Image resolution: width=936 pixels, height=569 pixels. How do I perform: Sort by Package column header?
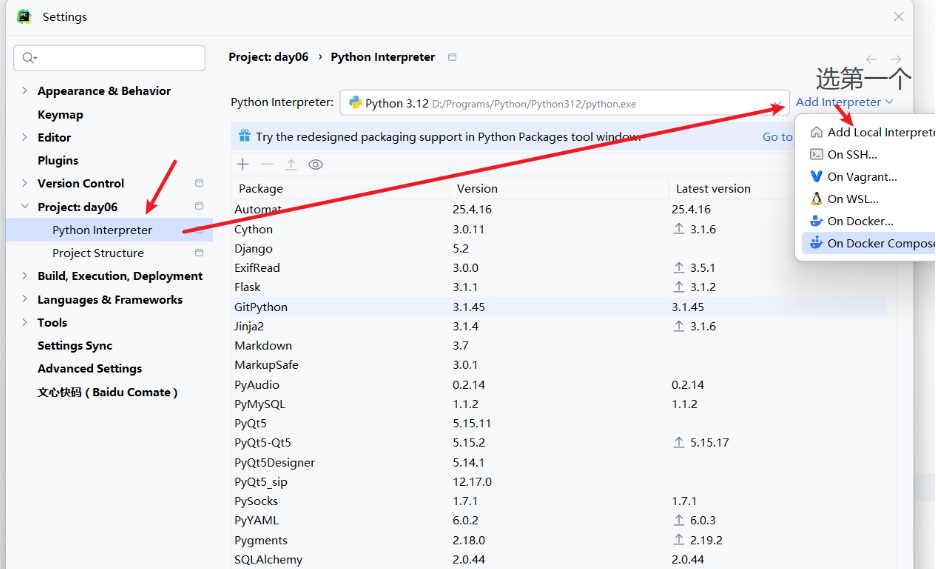point(261,188)
